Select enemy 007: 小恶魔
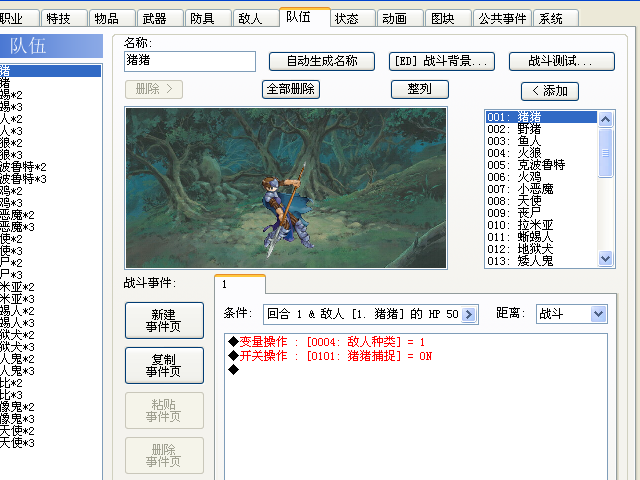The width and height of the screenshot is (640, 480). click(x=541, y=189)
